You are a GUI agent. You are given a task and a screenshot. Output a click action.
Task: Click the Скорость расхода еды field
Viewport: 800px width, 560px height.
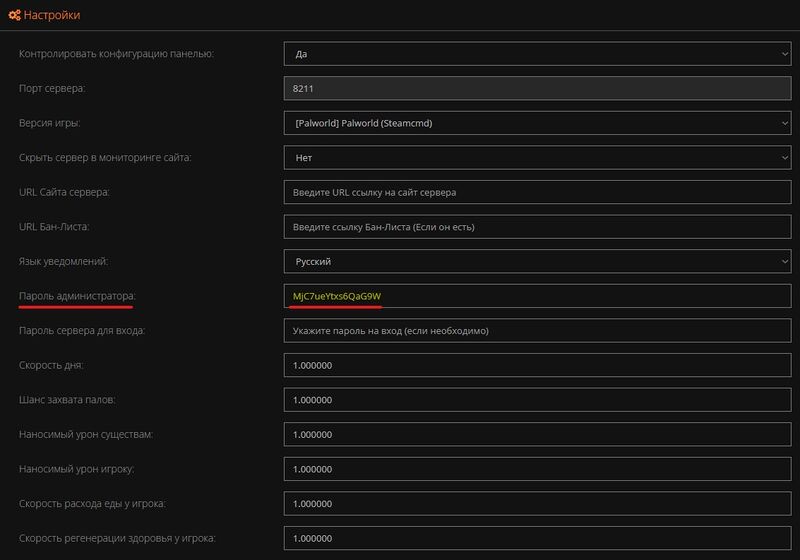pos(537,504)
